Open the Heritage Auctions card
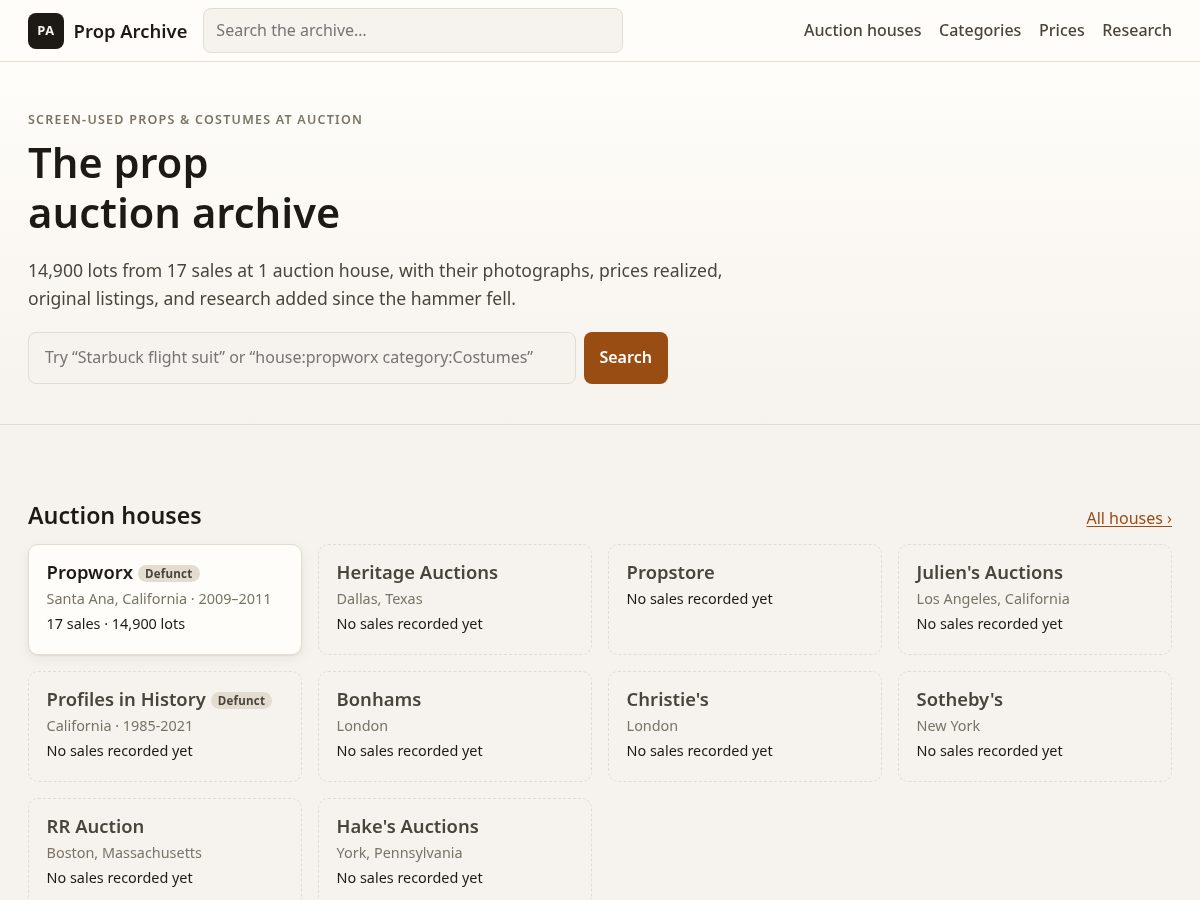Screen dimensions: 1200x900 click(x=455, y=600)
